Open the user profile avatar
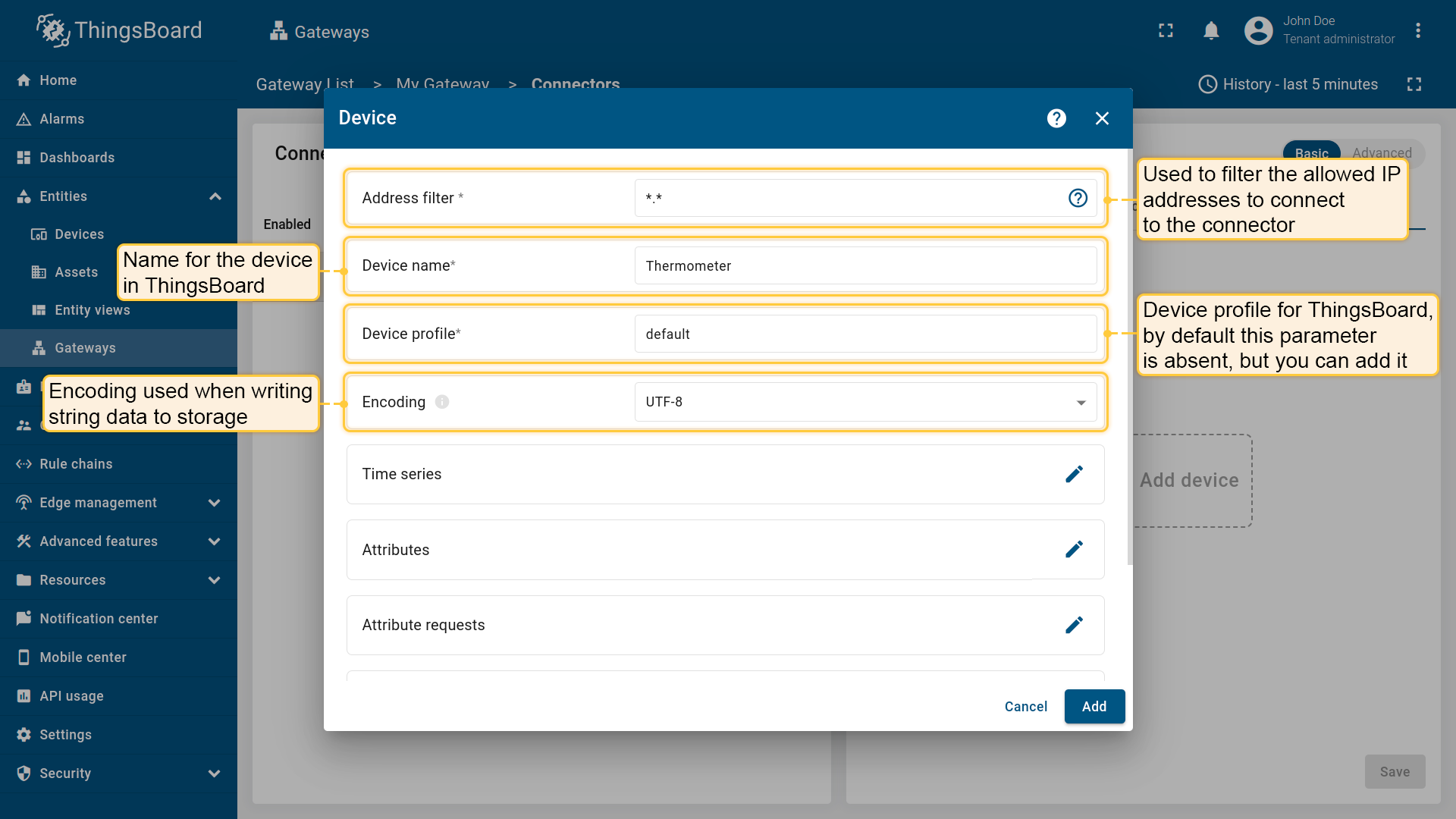This screenshot has height=819, width=1456. point(1258,31)
